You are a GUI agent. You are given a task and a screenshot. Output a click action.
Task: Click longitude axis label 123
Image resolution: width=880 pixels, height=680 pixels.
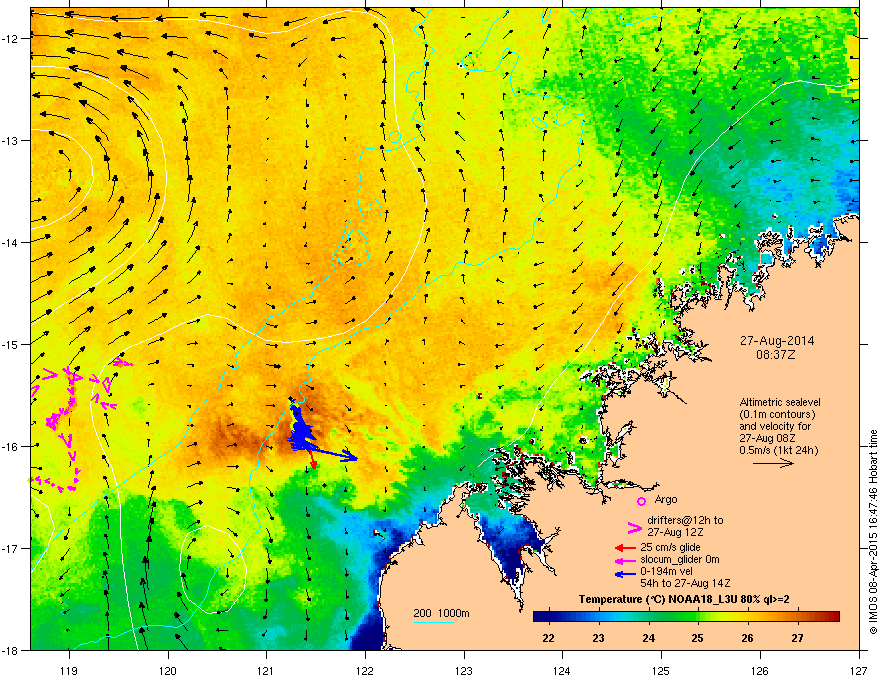tap(464, 670)
